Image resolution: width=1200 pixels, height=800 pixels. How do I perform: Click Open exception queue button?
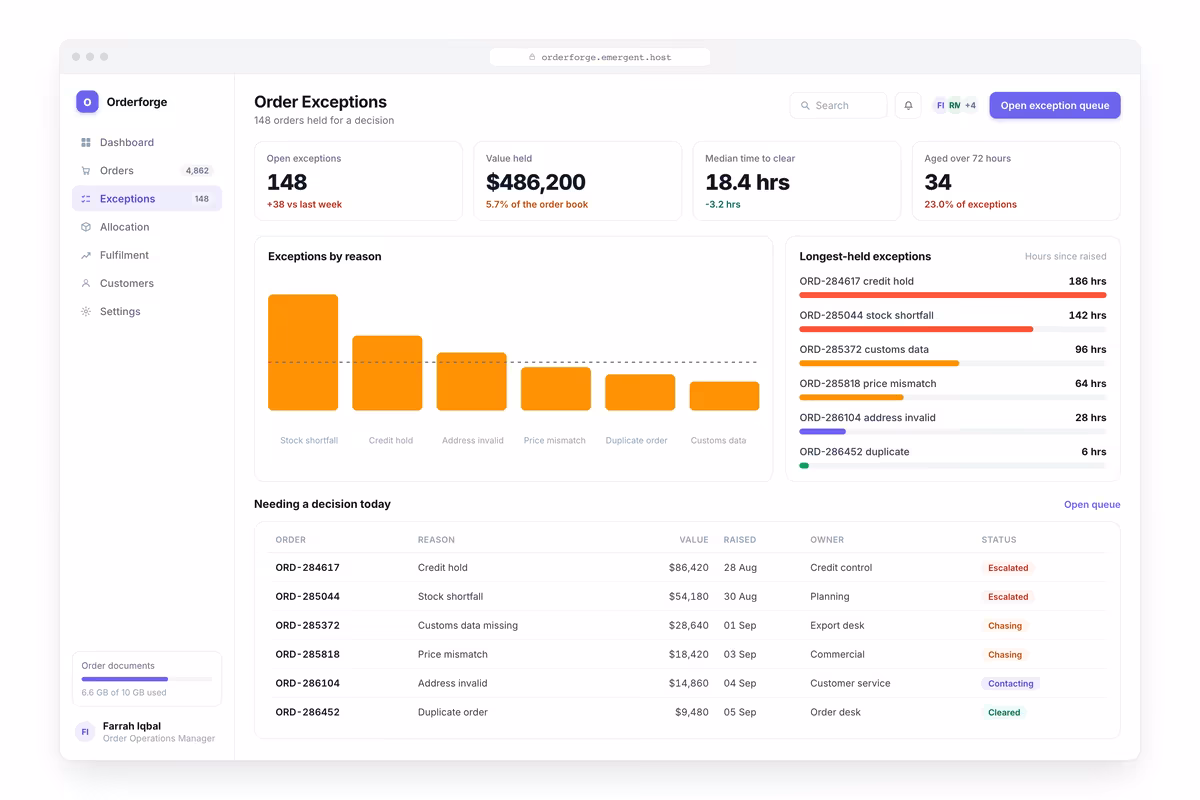click(x=1055, y=106)
